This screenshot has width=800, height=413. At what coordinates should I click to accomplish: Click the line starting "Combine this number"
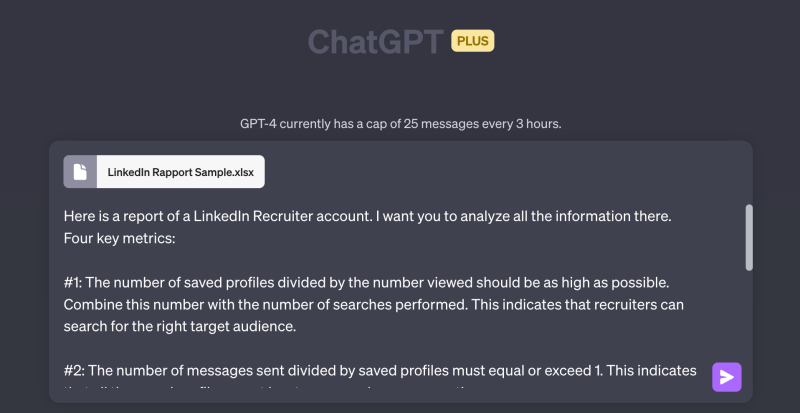pyautogui.click(x=373, y=305)
